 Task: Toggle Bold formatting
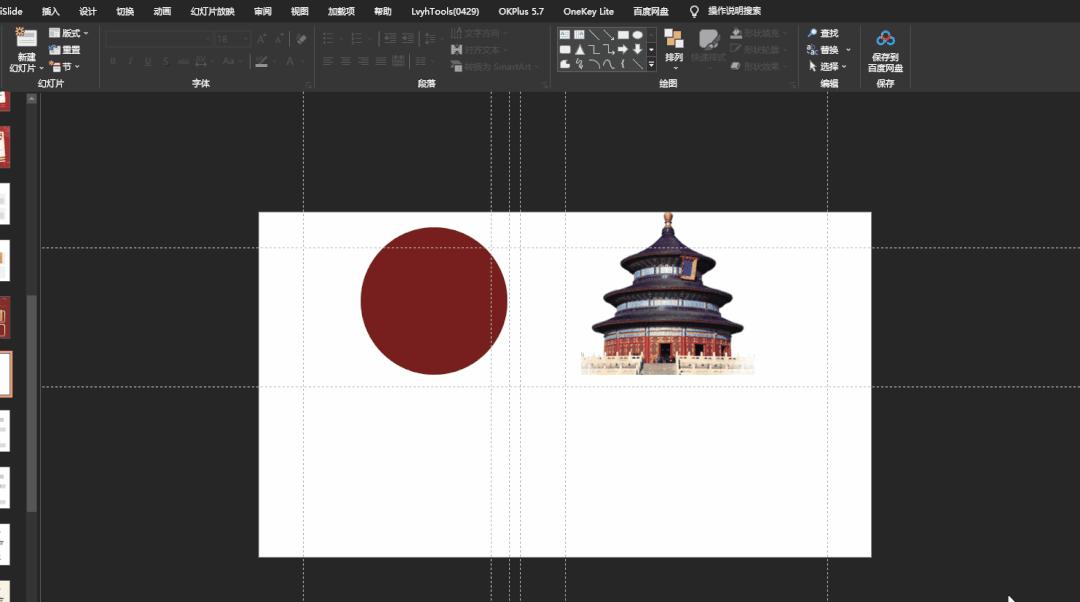113,61
